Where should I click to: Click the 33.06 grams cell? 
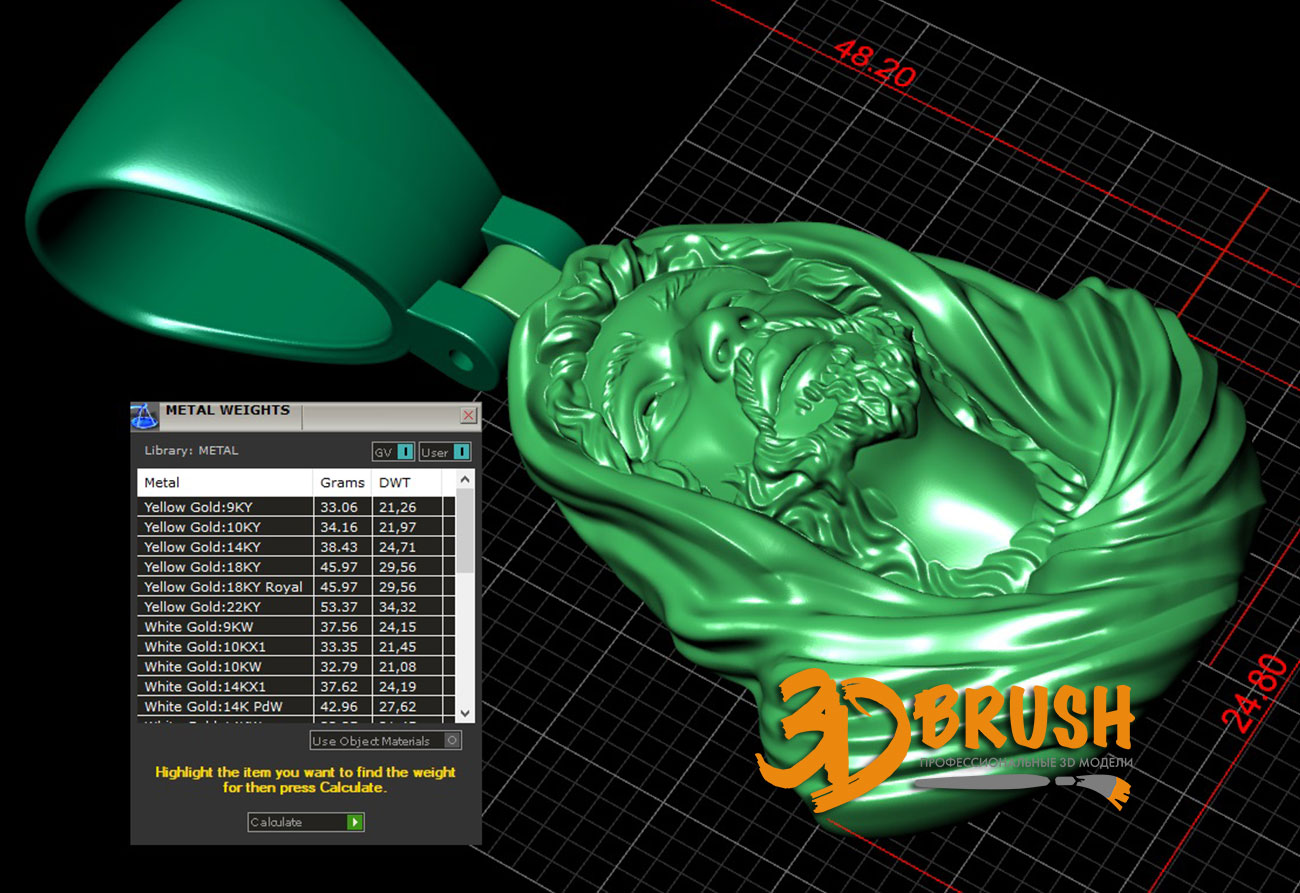coord(342,507)
